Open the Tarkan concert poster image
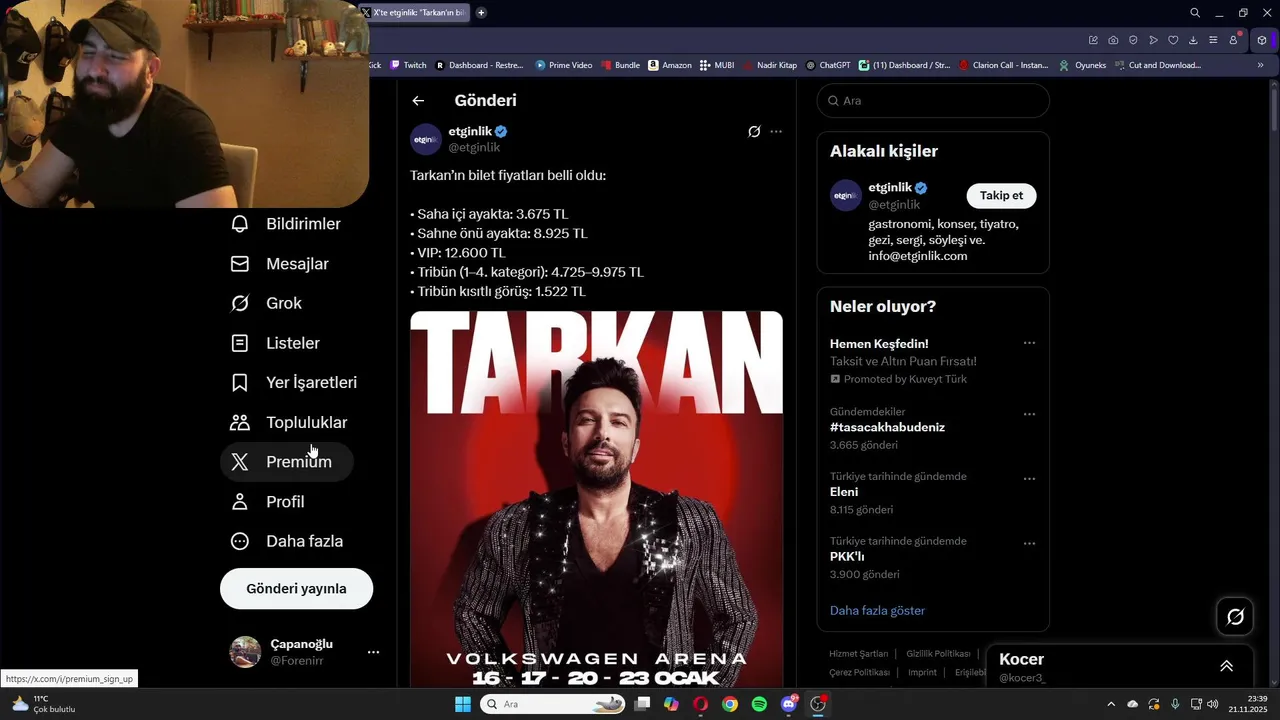This screenshot has height=720, width=1280. [596, 498]
